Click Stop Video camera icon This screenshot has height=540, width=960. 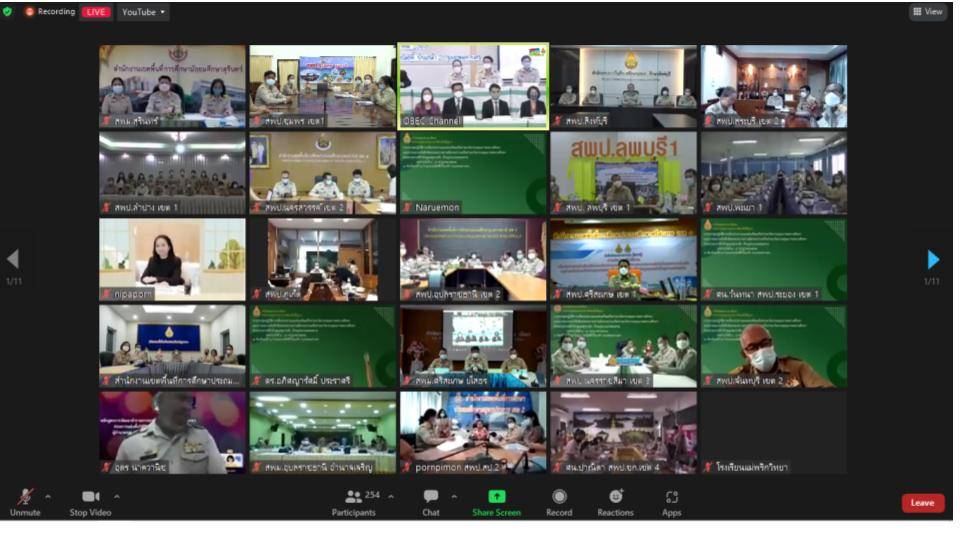pyautogui.click(x=90, y=497)
